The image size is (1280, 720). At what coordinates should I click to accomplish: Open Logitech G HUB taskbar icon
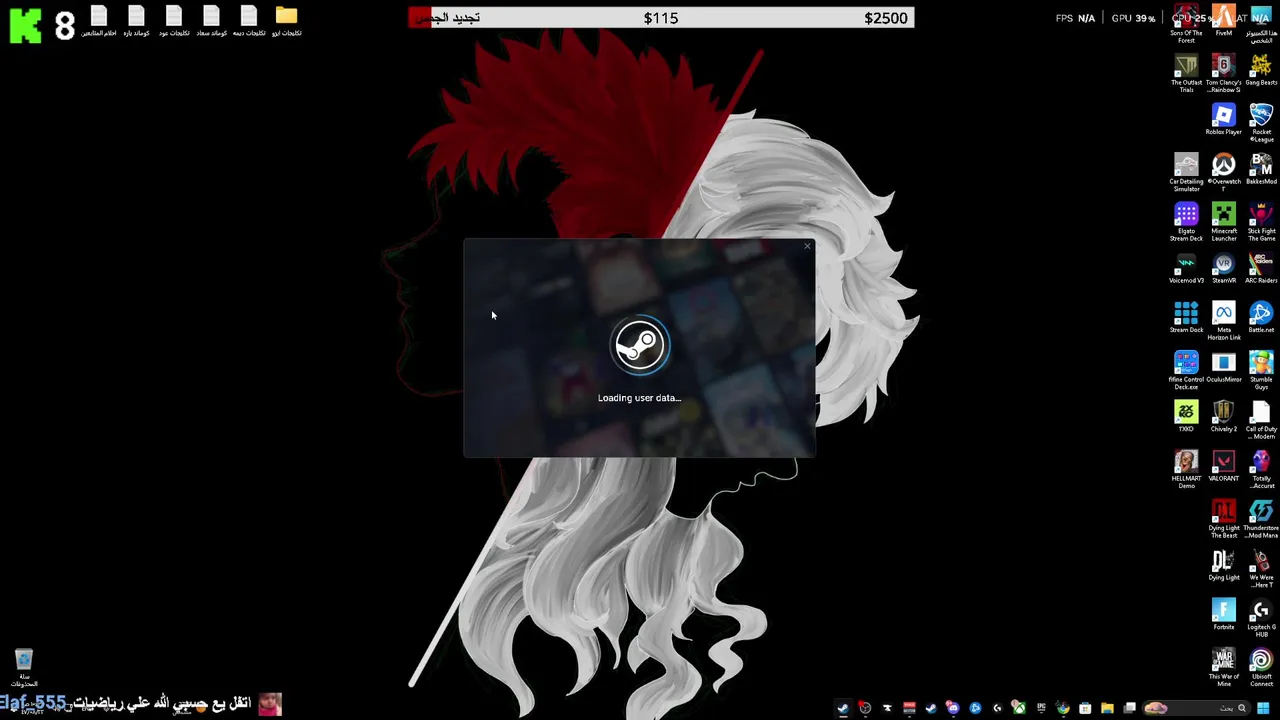[x=997, y=708]
